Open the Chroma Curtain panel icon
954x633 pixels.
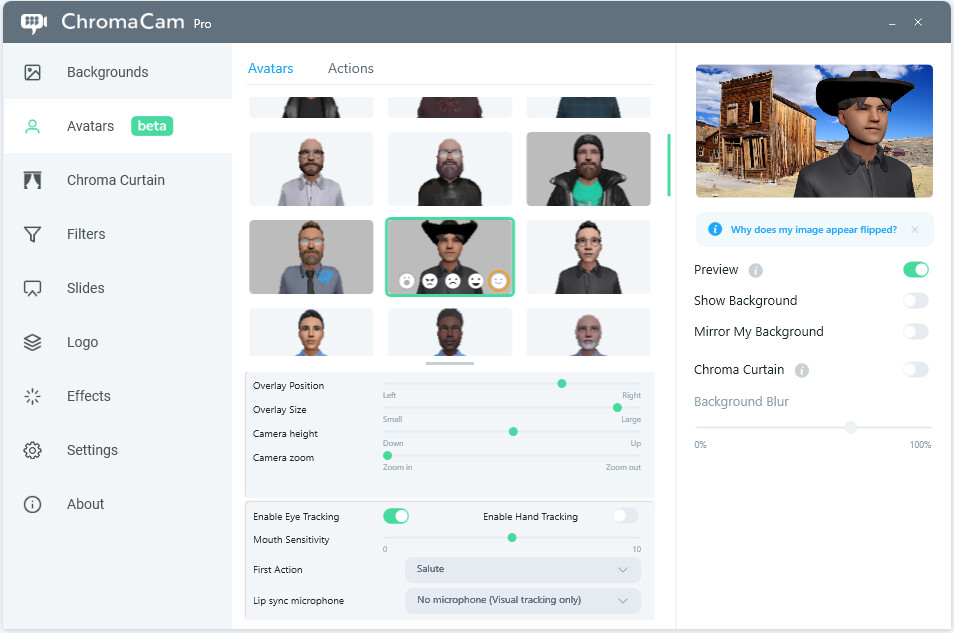pos(33,180)
